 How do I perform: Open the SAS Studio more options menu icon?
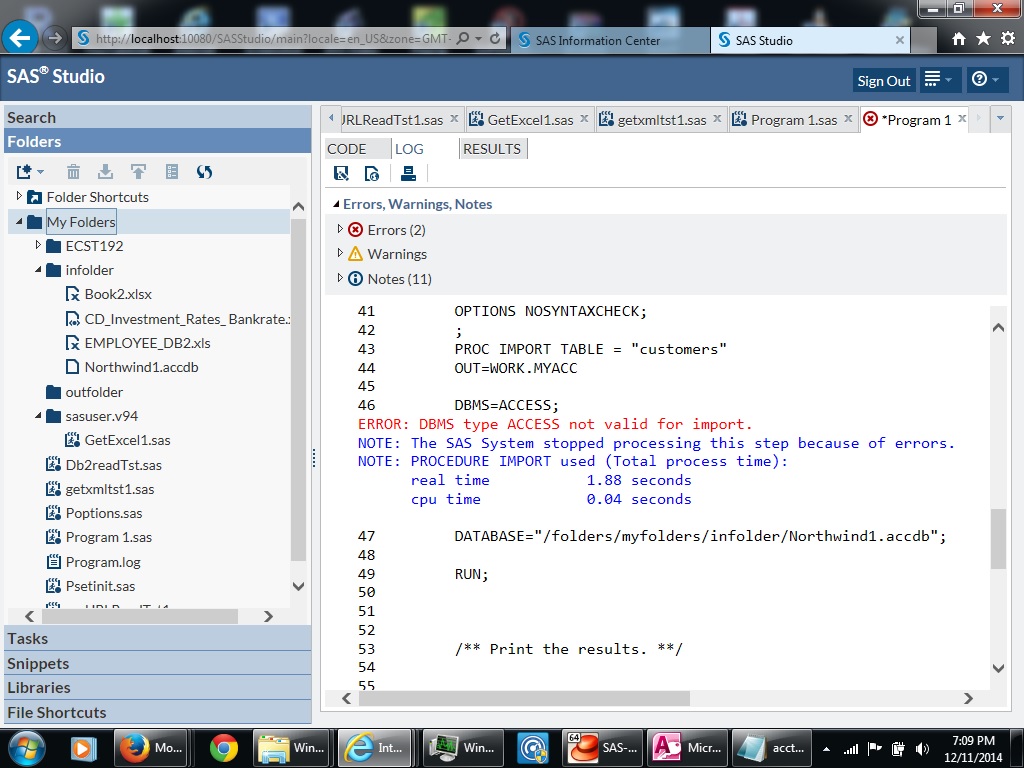pos(938,80)
